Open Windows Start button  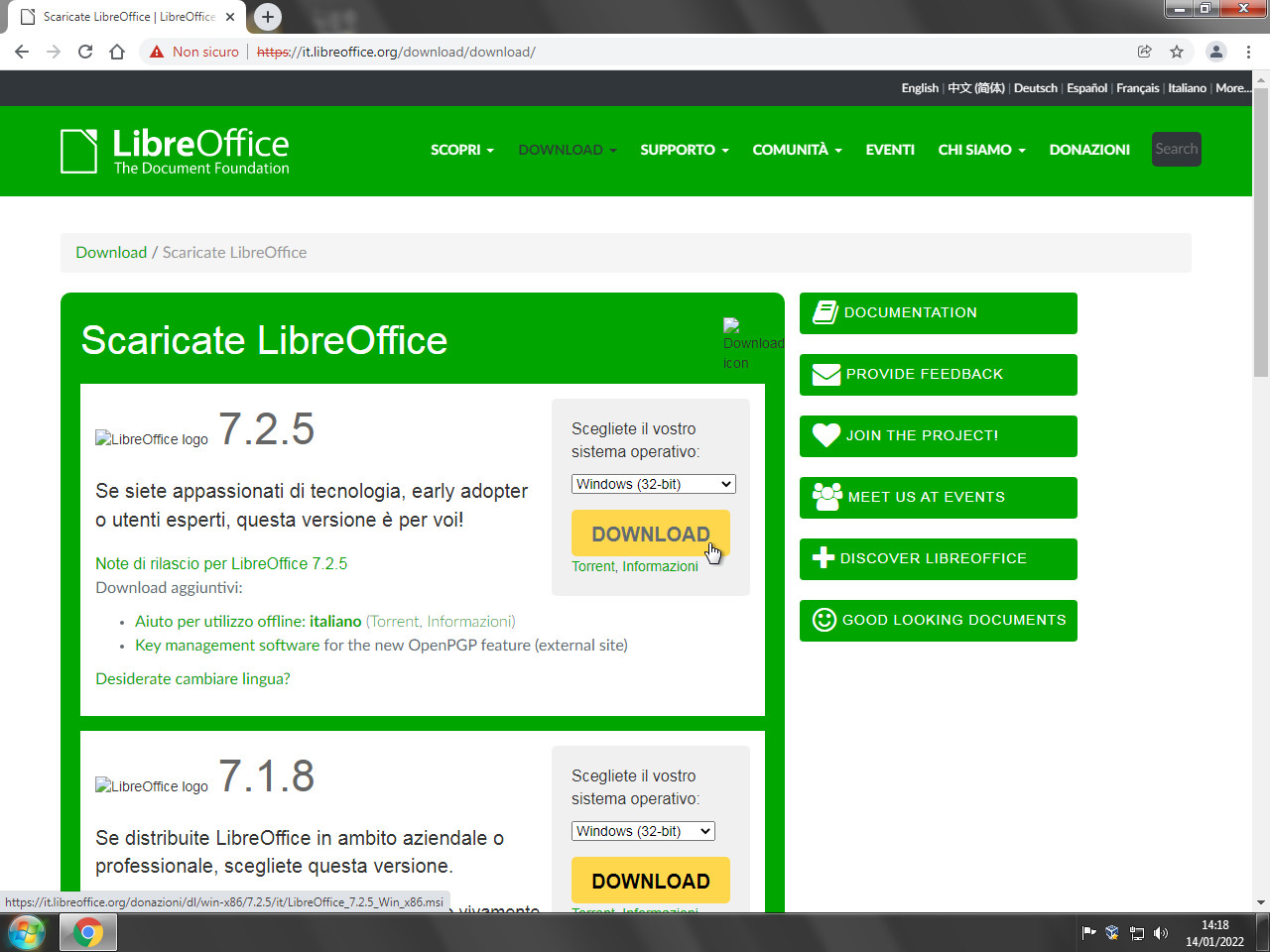coord(27,932)
